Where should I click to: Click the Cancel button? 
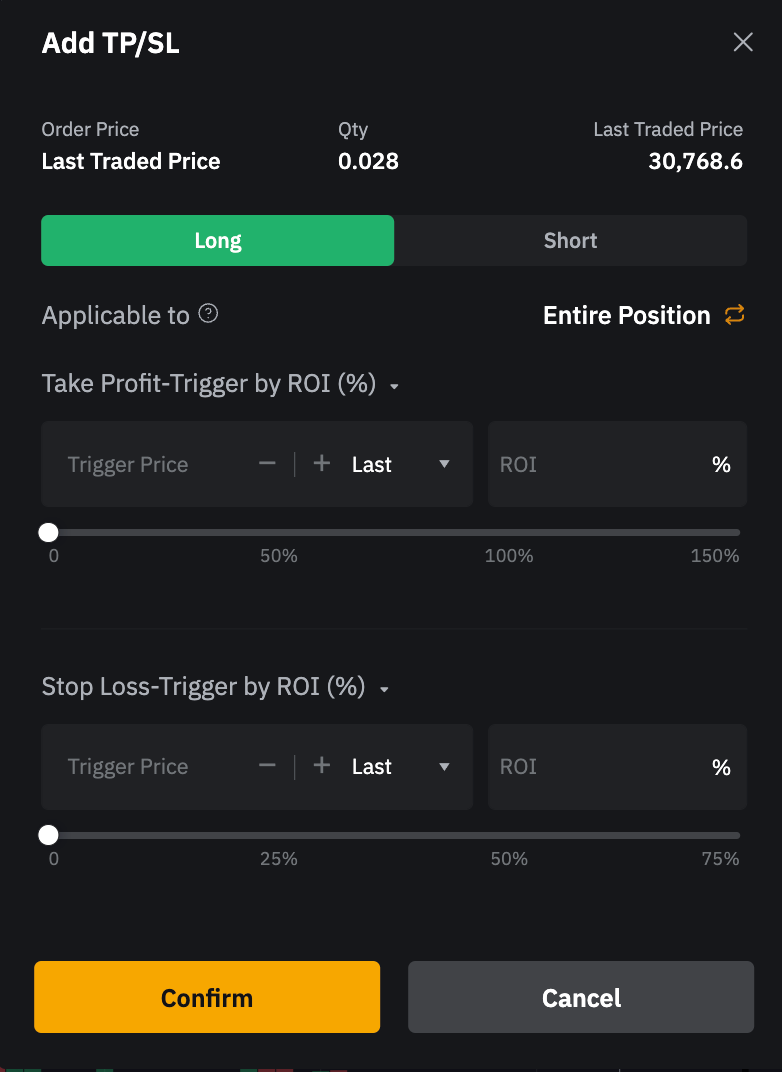(x=581, y=997)
